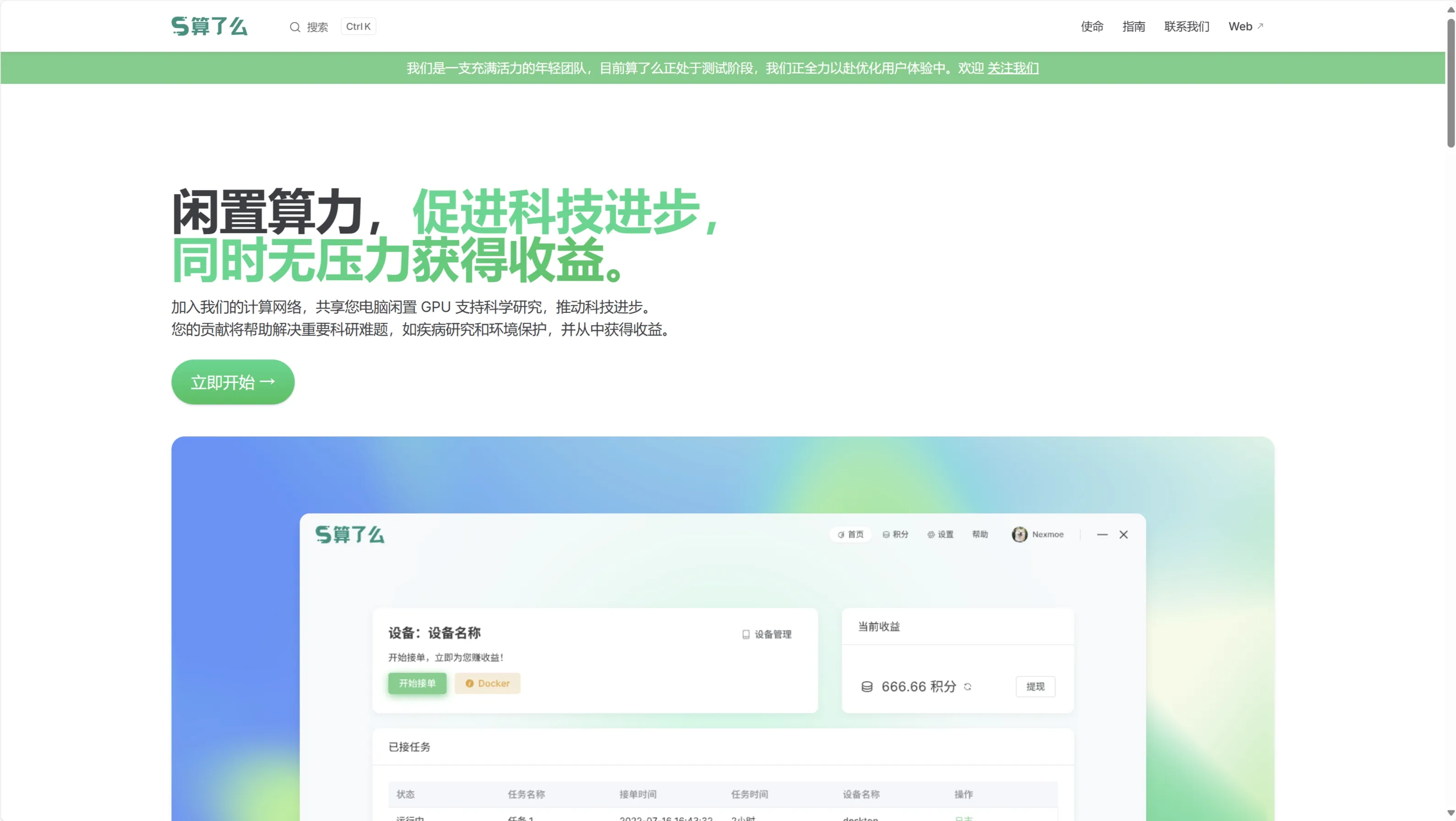The height and width of the screenshot is (821, 1456).
Task: Open the 设置 gear icon
Action: (931, 534)
